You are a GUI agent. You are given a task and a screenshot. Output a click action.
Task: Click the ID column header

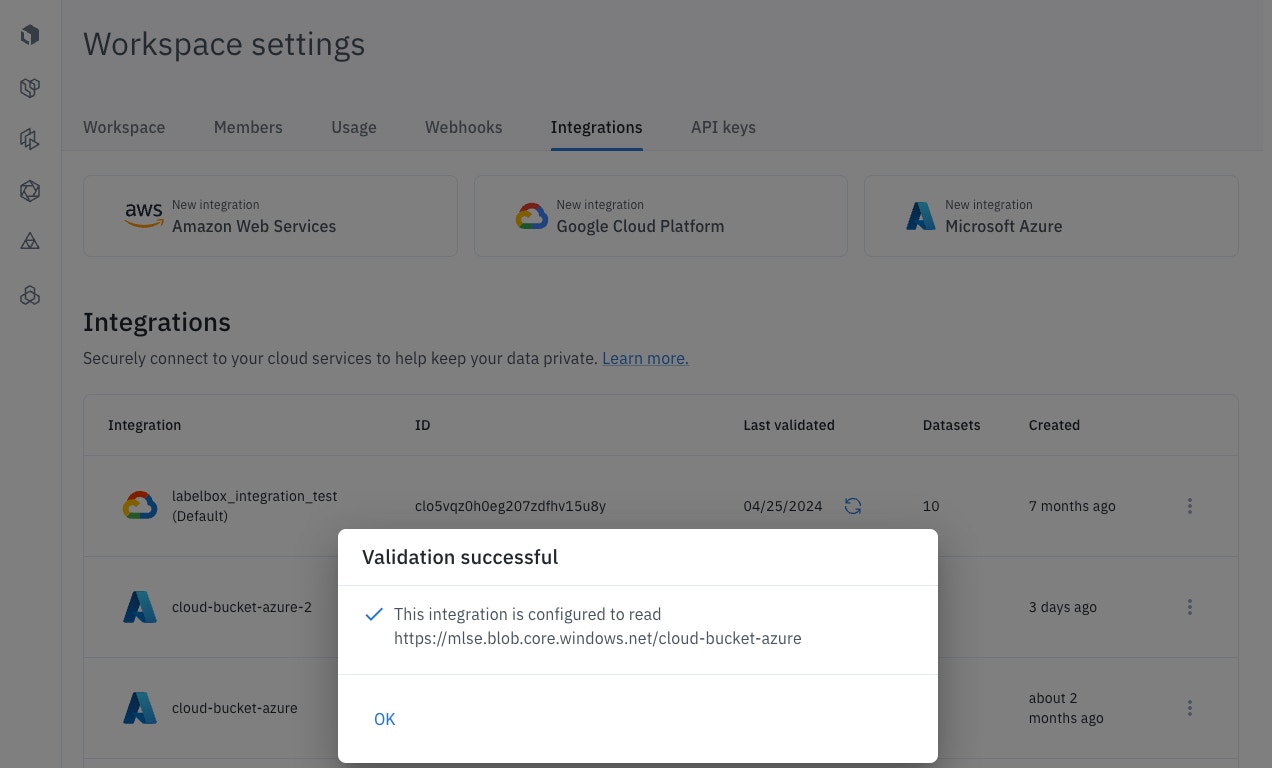tap(423, 425)
